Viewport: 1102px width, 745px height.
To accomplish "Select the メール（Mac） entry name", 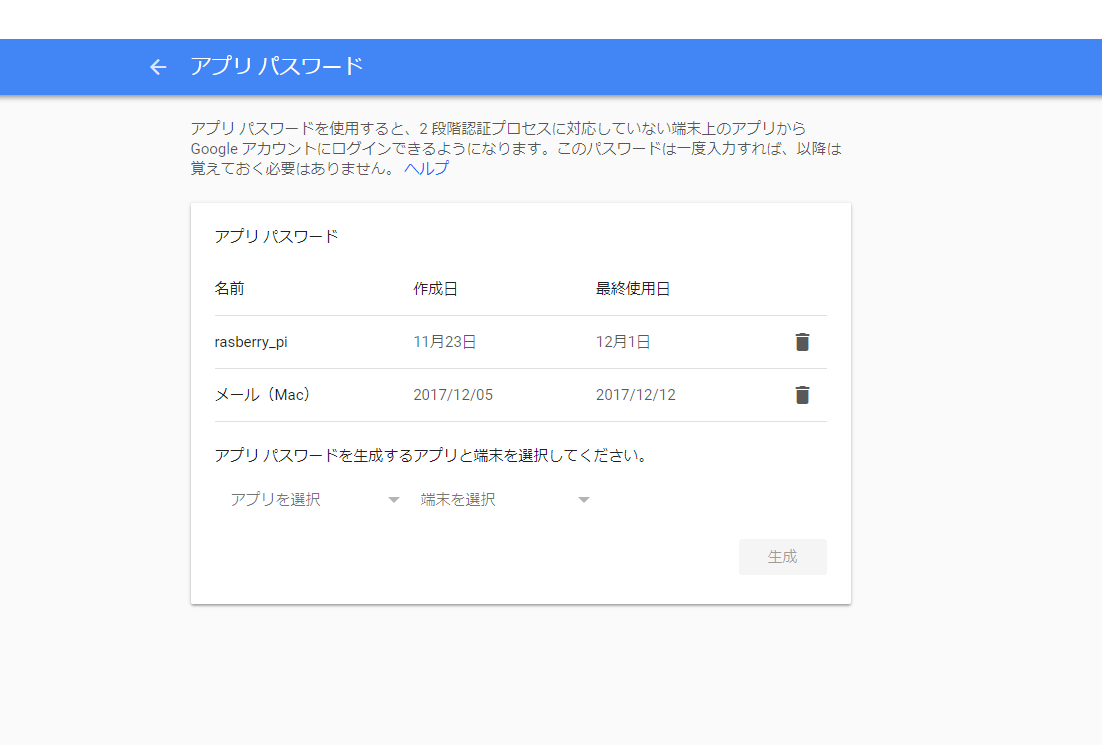I will [x=260, y=394].
